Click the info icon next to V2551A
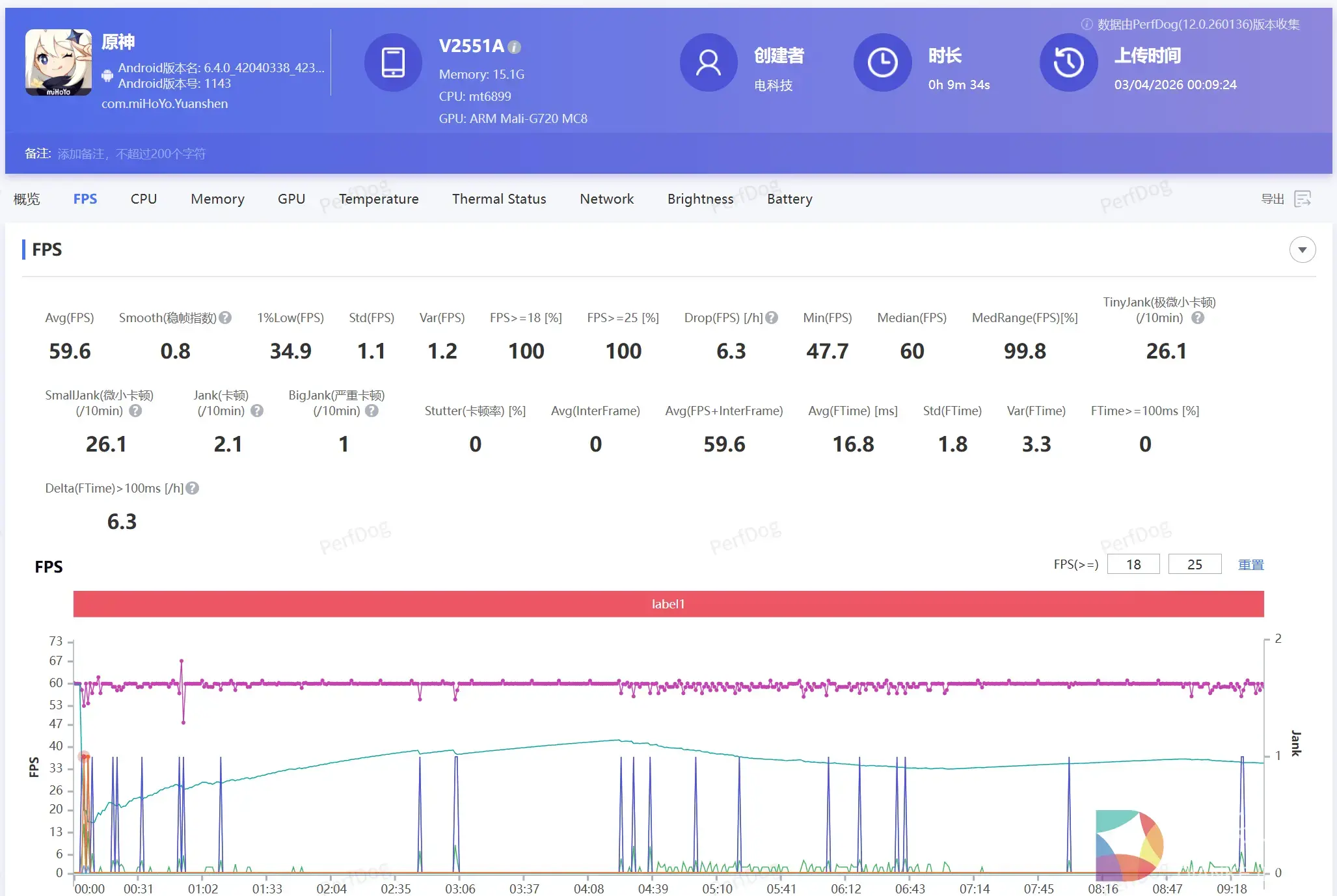This screenshot has width=1337, height=896. [x=514, y=48]
